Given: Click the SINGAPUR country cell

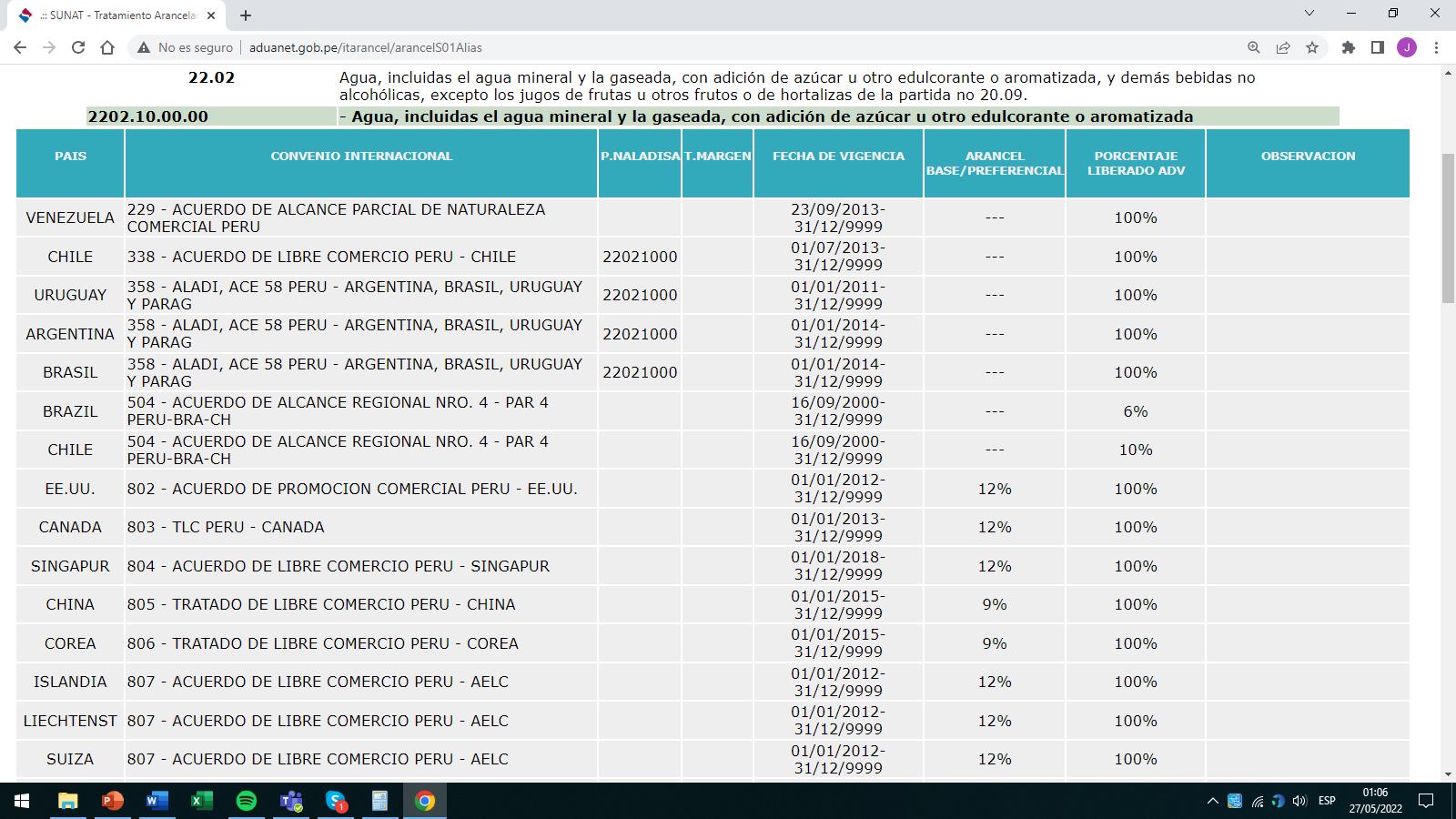Looking at the screenshot, I should point(70,566).
